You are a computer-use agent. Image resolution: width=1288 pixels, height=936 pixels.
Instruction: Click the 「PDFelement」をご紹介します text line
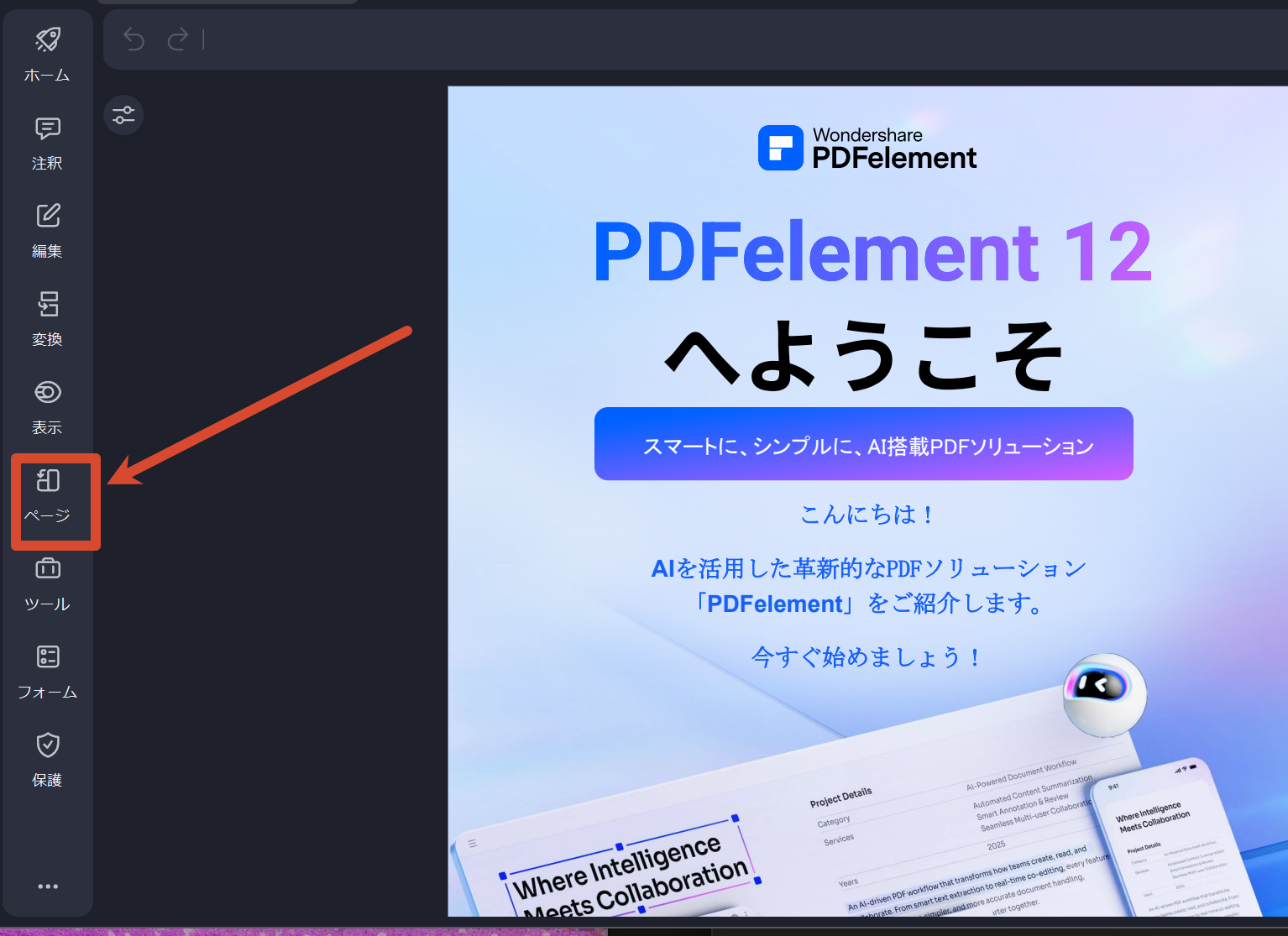pyautogui.click(x=869, y=604)
